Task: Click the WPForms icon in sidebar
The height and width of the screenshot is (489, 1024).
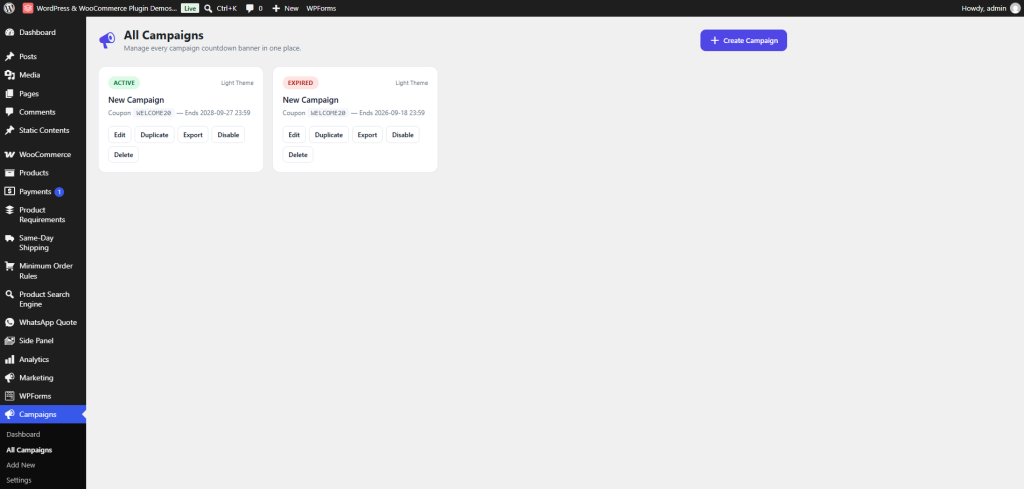Action: pyautogui.click(x=9, y=396)
